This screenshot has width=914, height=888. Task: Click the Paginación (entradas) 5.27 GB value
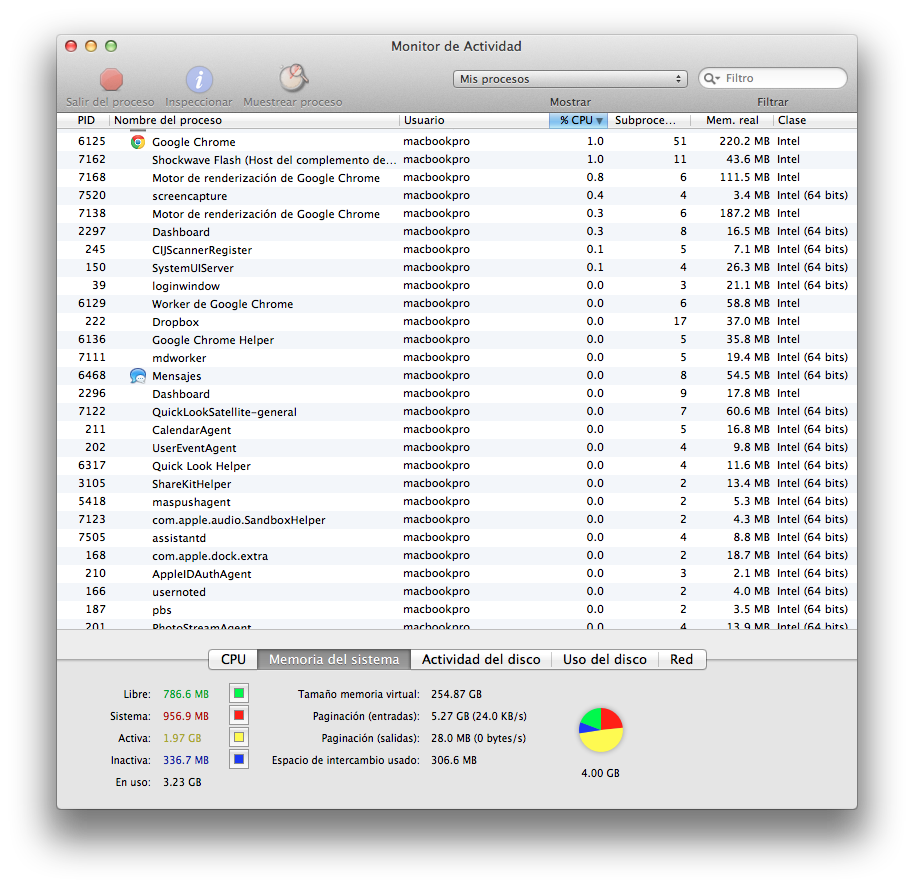[x=479, y=716]
